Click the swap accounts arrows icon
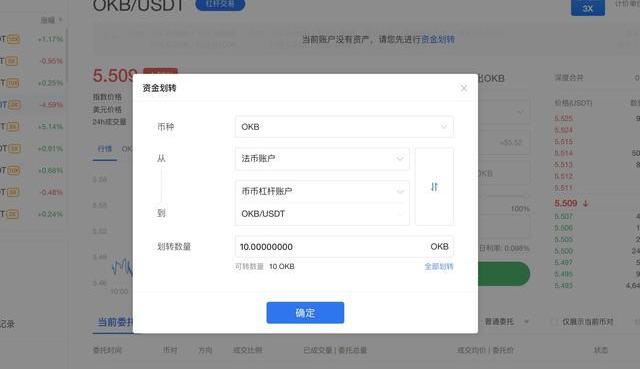The height and width of the screenshot is (369, 640). pos(434,187)
